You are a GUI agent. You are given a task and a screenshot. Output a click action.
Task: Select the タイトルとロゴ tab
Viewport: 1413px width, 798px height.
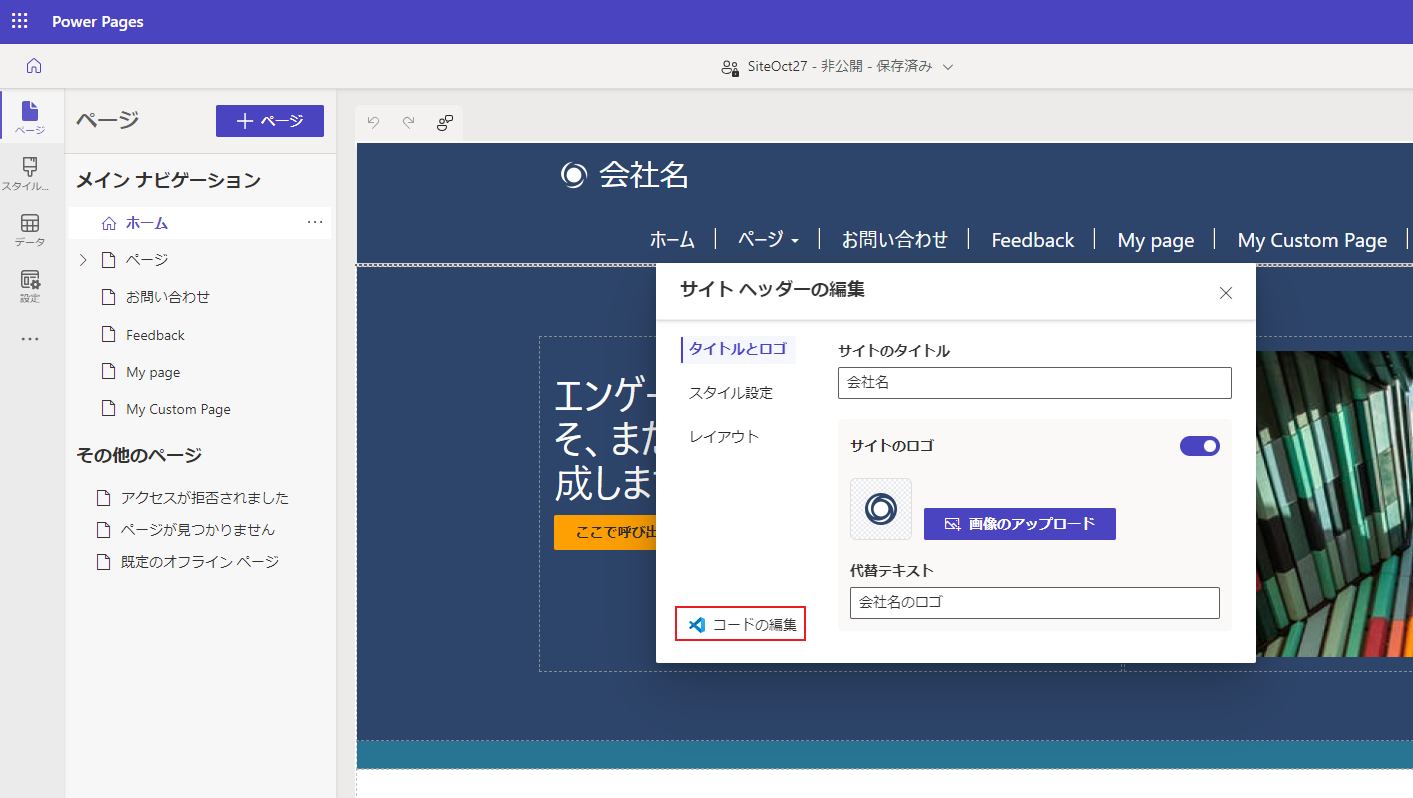click(738, 349)
